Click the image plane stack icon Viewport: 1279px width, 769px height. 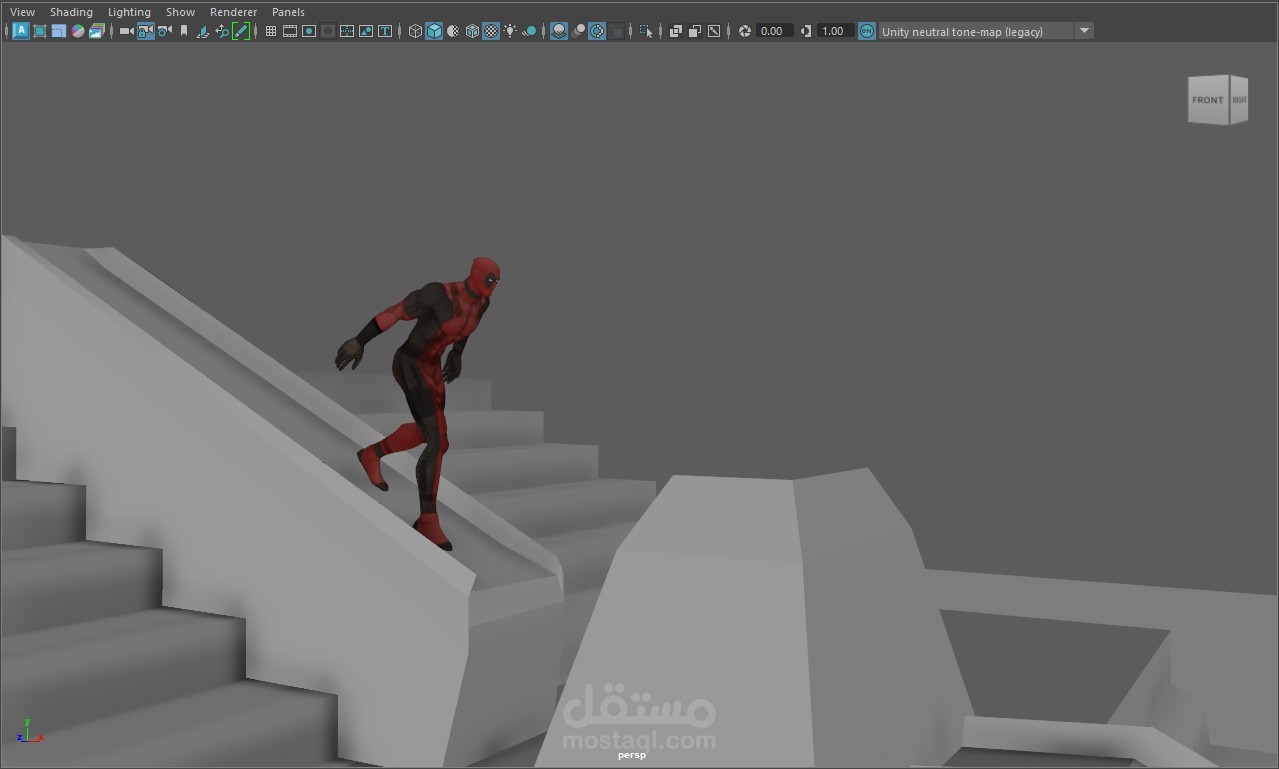coord(96,31)
